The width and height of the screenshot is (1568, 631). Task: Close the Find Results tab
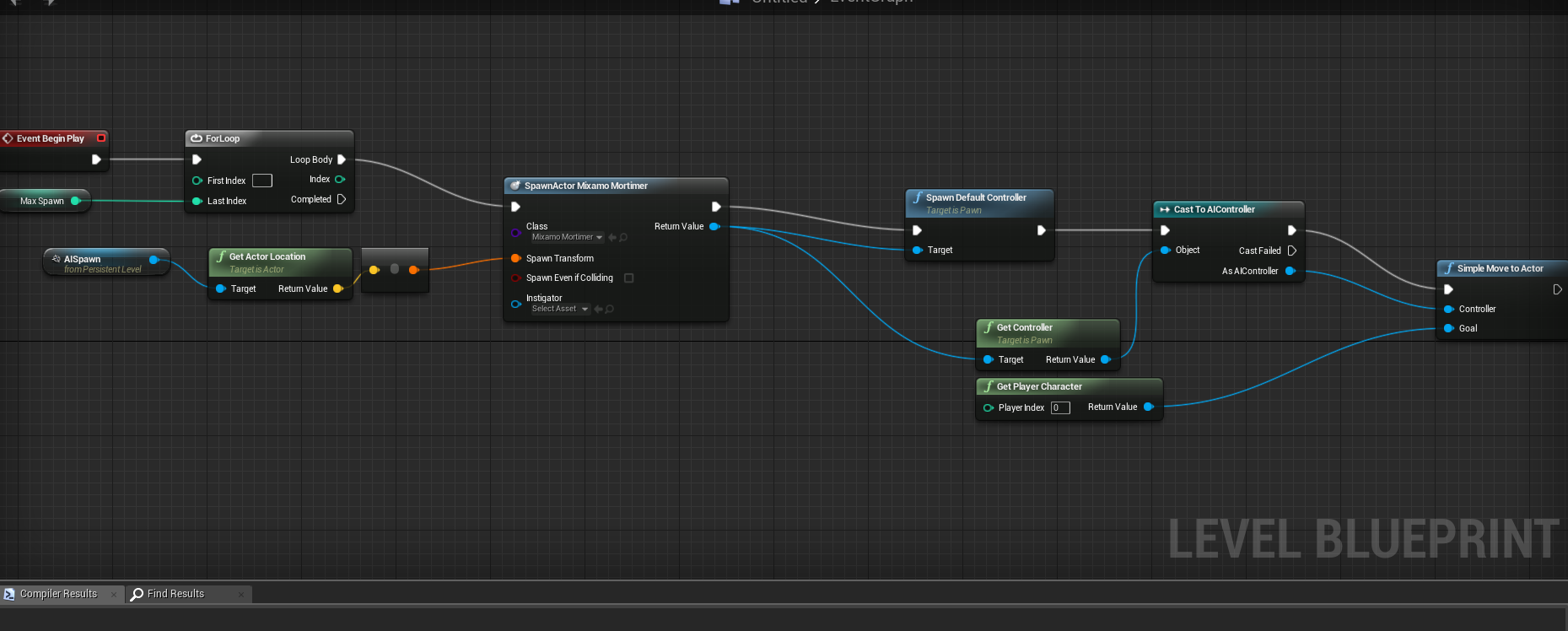click(241, 594)
